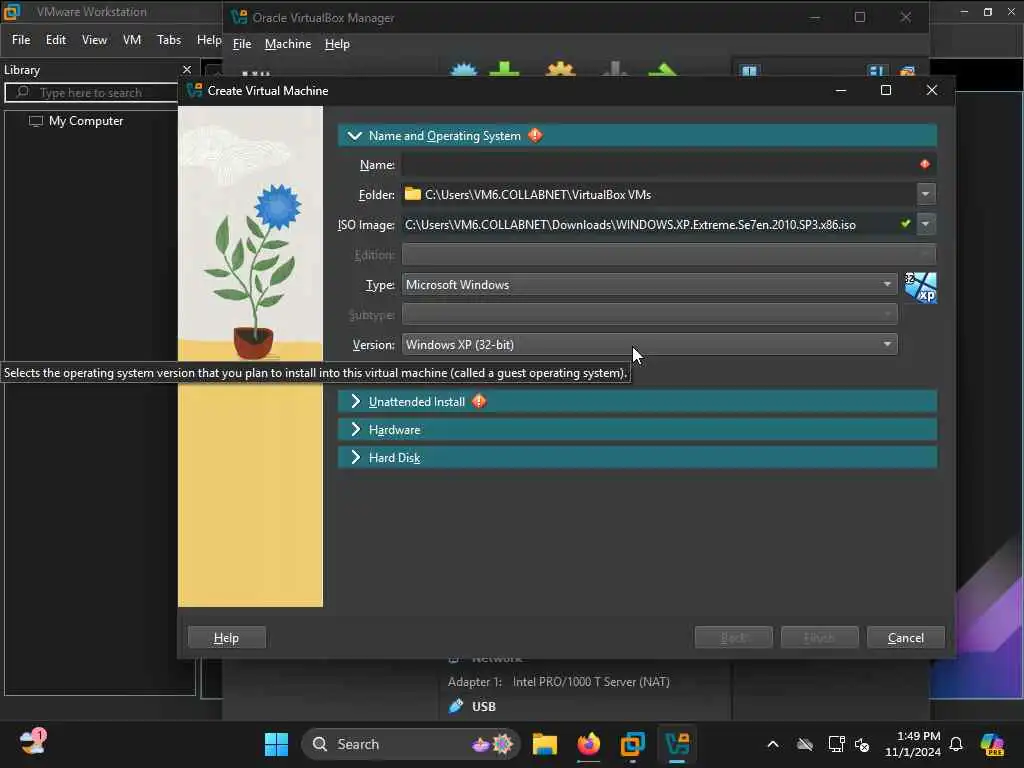Open the Version dropdown showing Windows XP (32-bit)
Screen dimensions: 1024x768
(x=650, y=345)
